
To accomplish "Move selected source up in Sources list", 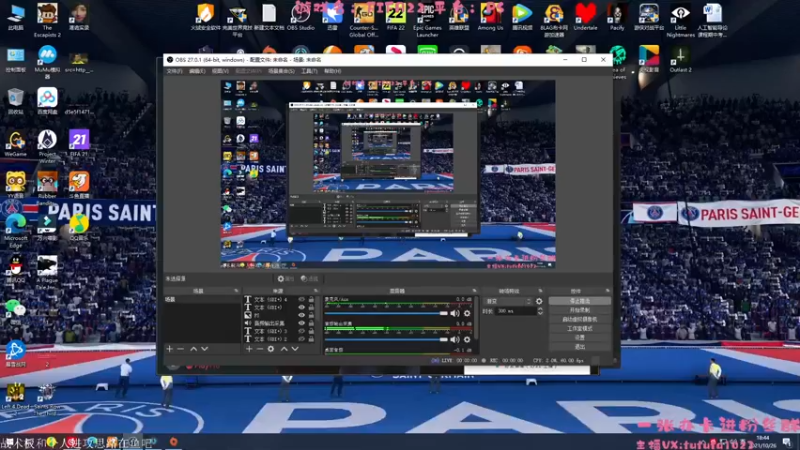I will (x=284, y=349).
